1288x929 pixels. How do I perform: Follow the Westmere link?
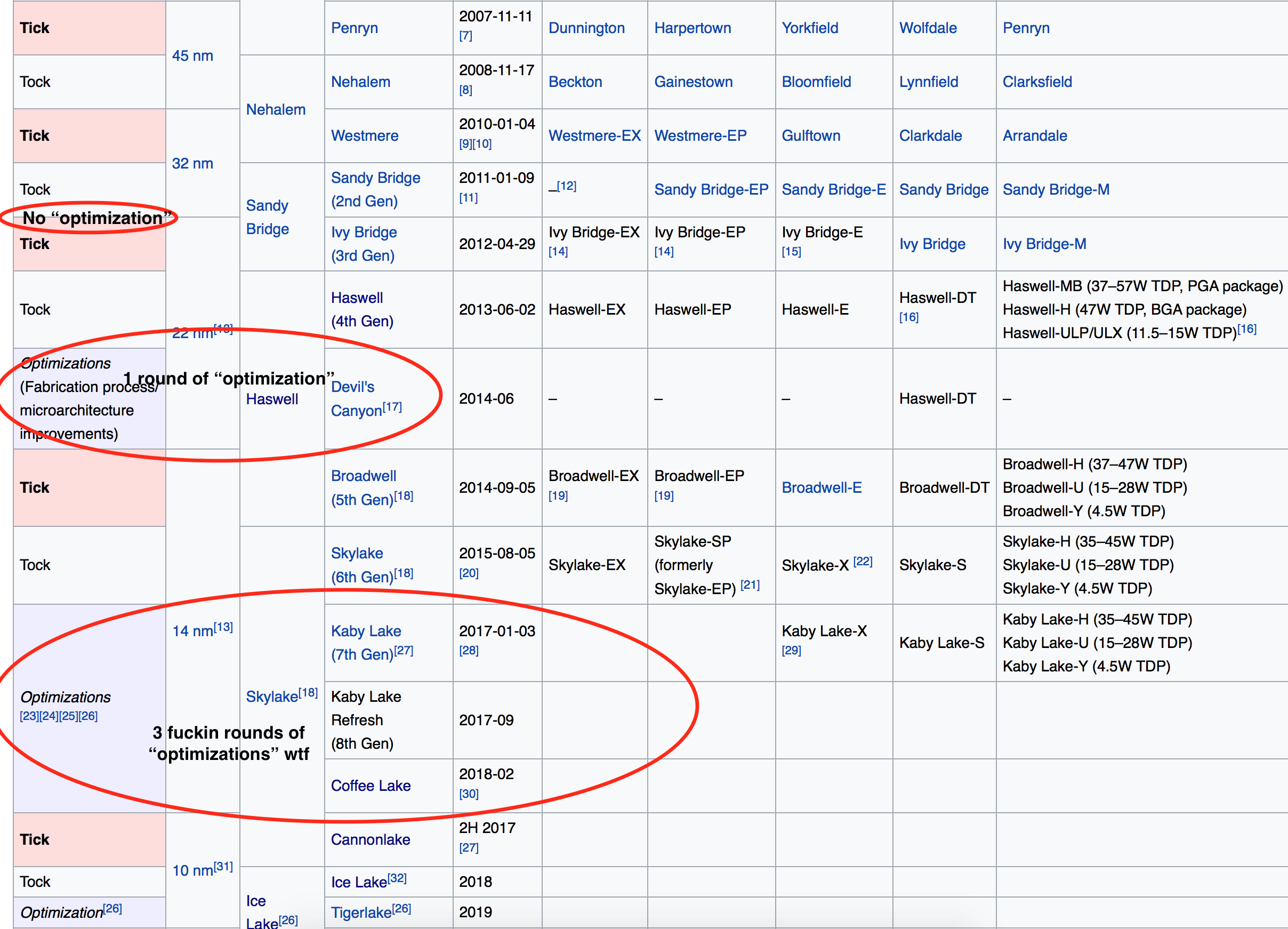coord(365,136)
